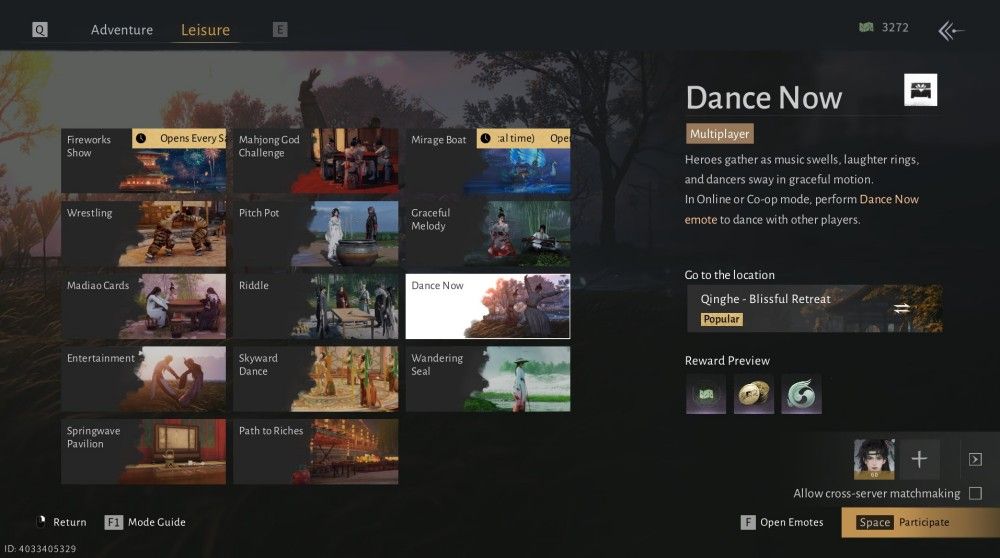Open the Dance Now emblem icon
The image size is (1000, 558).
click(920, 90)
